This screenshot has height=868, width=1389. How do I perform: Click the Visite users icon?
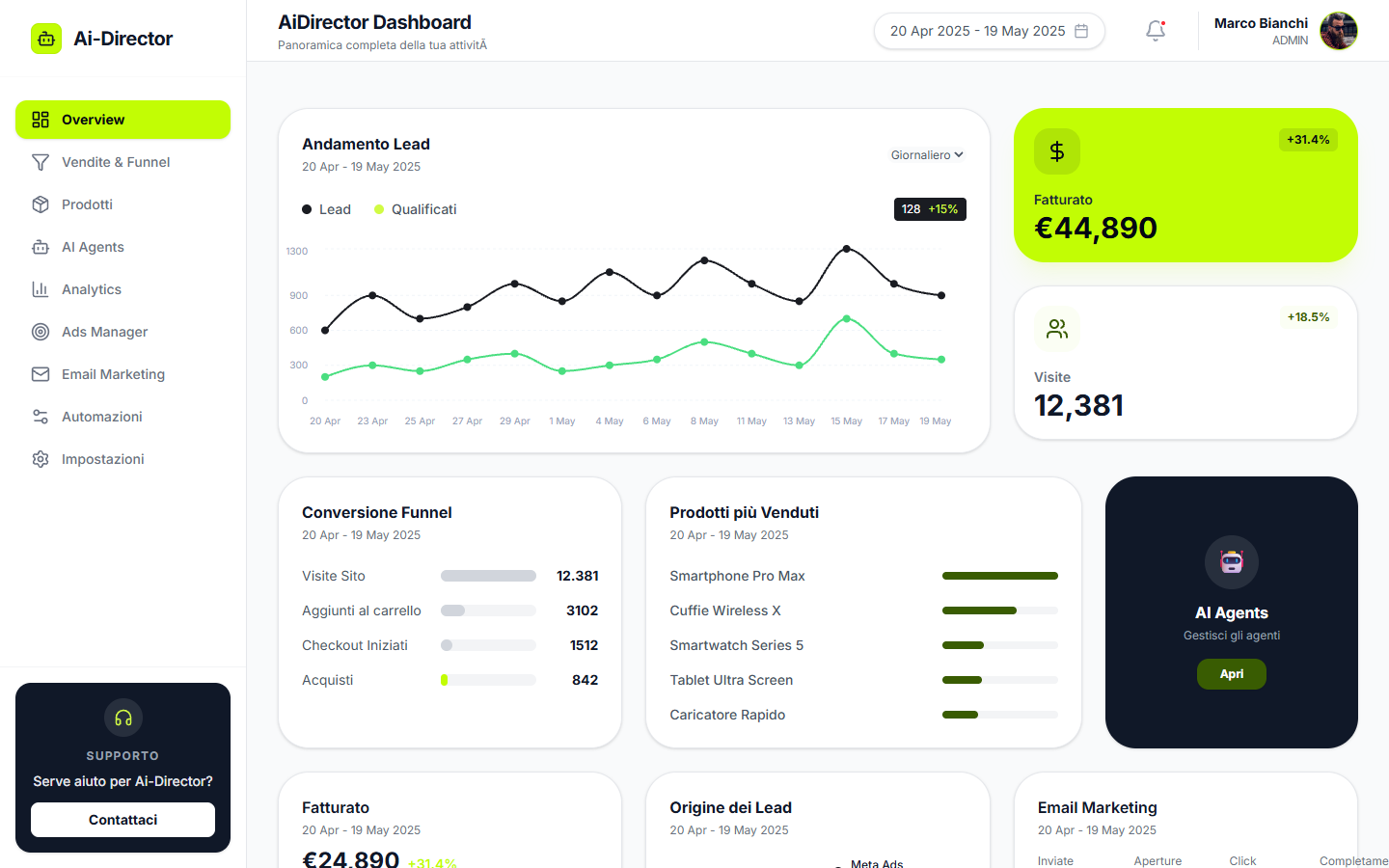(x=1057, y=329)
